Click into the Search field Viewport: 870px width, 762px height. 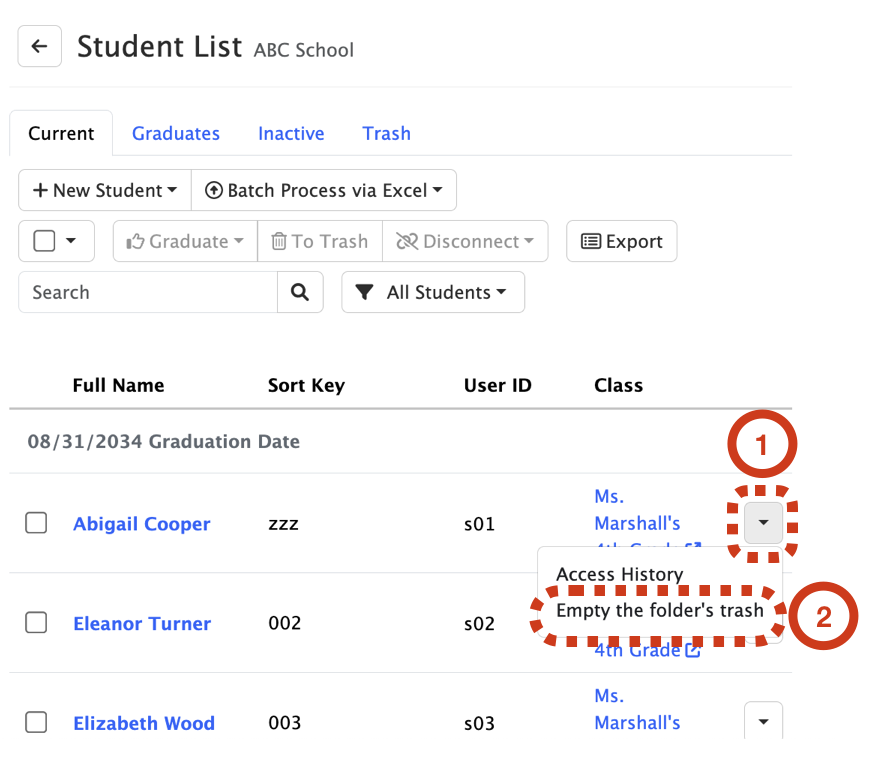pos(148,292)
